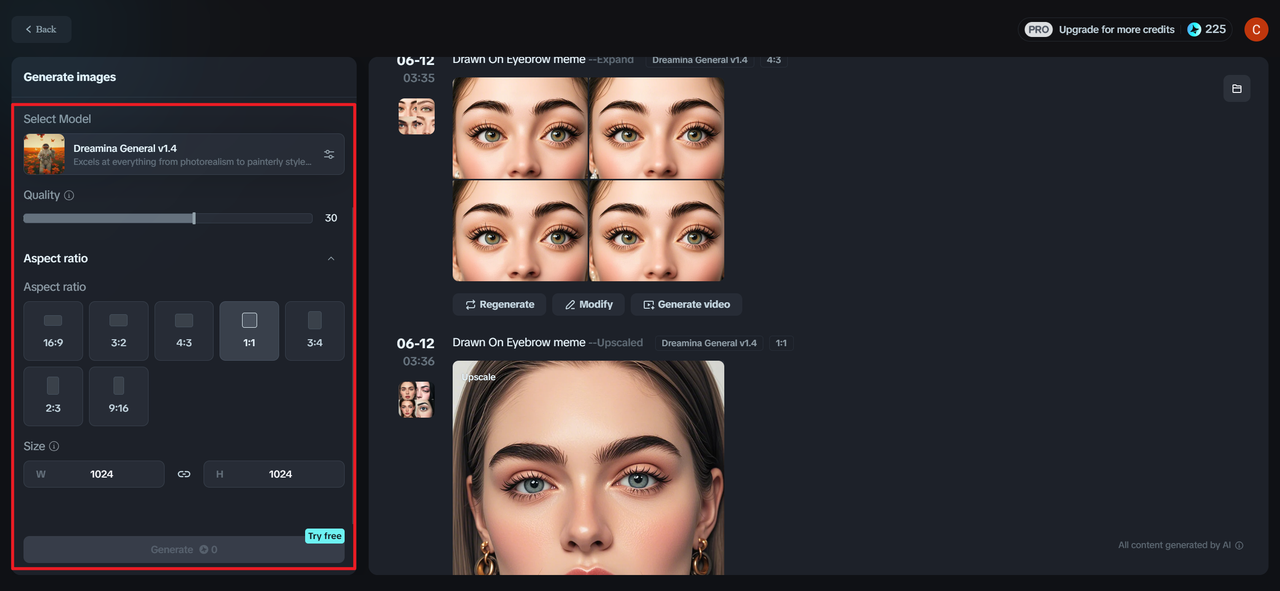This screenshot has width=1280, height=591.
Task: Click the height input field
Action: 274,474
